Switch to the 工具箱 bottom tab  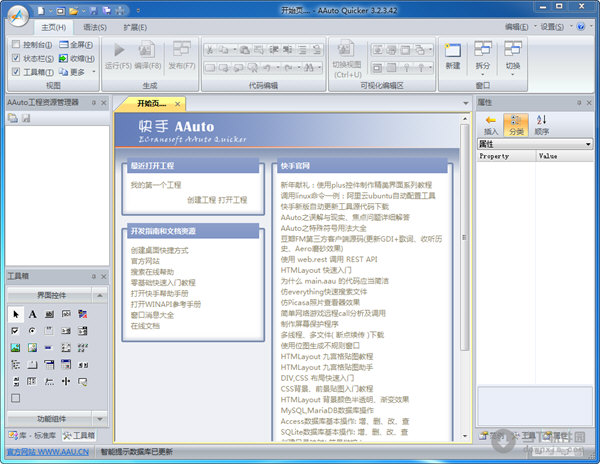pos(79,435)
